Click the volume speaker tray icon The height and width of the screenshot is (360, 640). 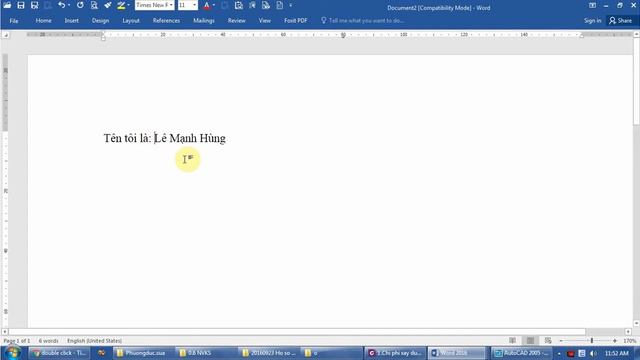point(593,353)
